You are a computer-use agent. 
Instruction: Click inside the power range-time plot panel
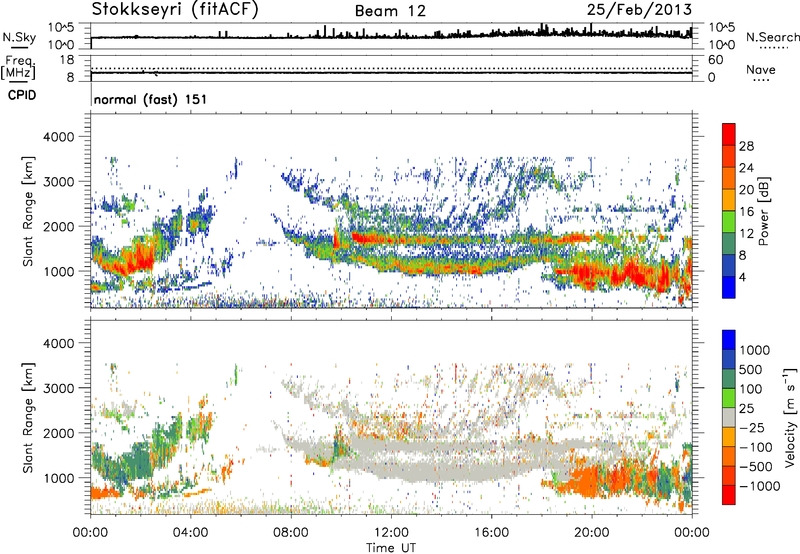coord(391,211)
